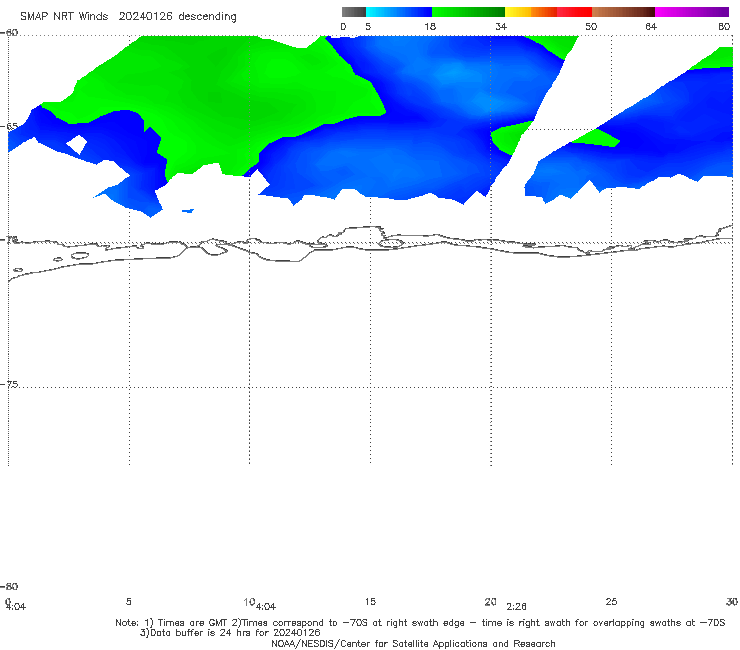This screenshot has width=740, height=650.
Task: Click the '3)Data buffer is 24 hrs' note
Action: [230, 633]
